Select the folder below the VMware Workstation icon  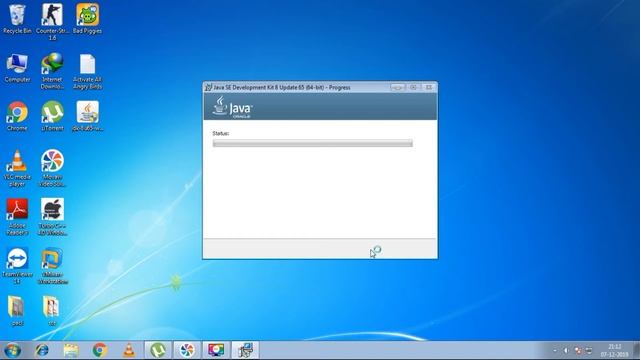pyautogui.click(x=51, y=311)
